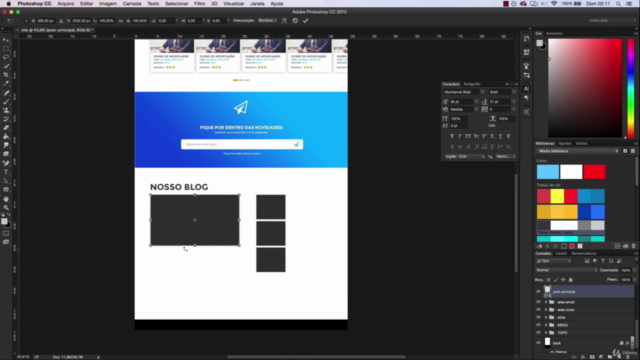This screenshot has width=640, height=360.
Task: Select the Horizontal Type tool
Action: [x=6, y=172]
